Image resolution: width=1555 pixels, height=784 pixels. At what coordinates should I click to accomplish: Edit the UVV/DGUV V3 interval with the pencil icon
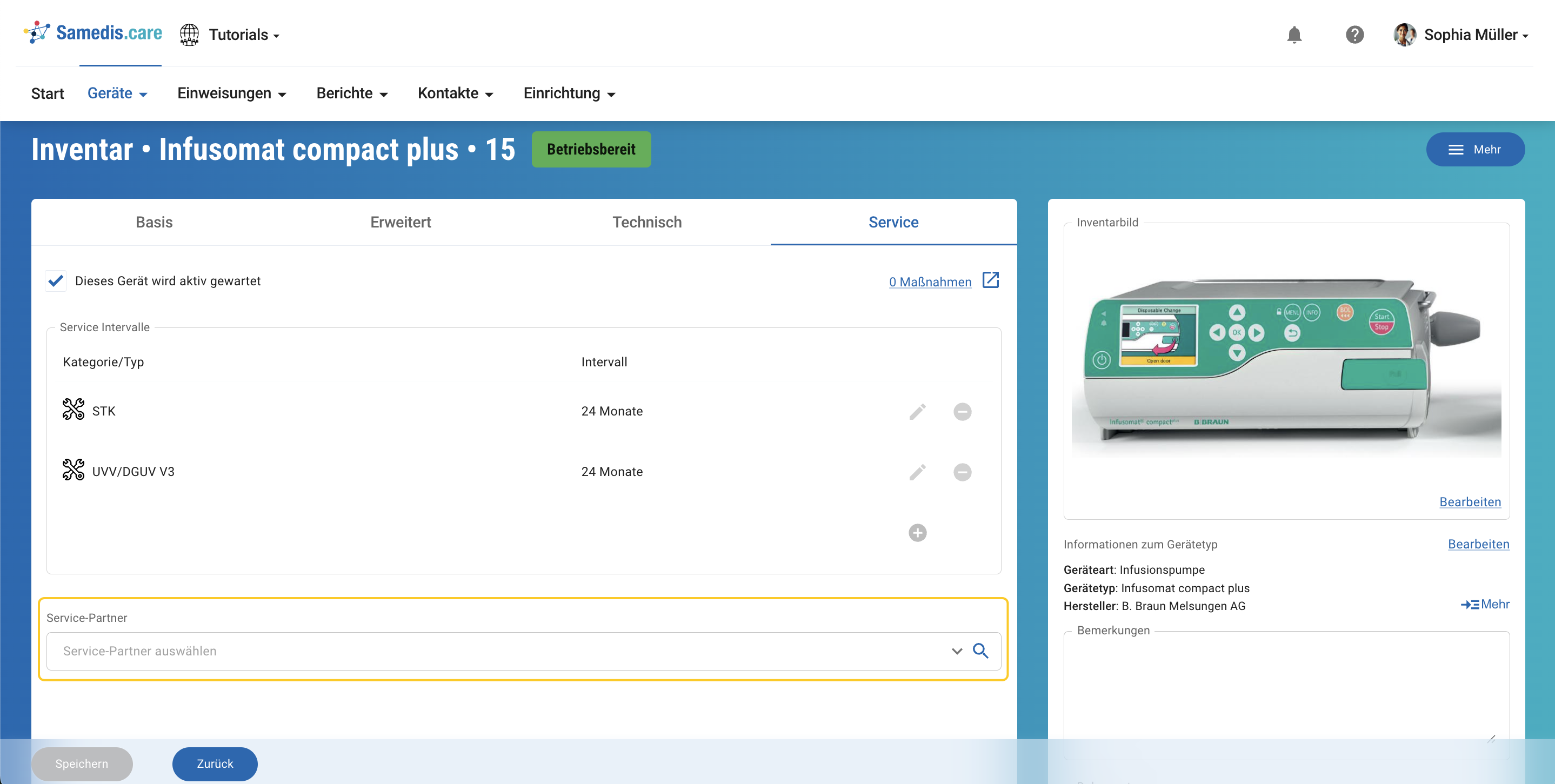pos(917,472)
